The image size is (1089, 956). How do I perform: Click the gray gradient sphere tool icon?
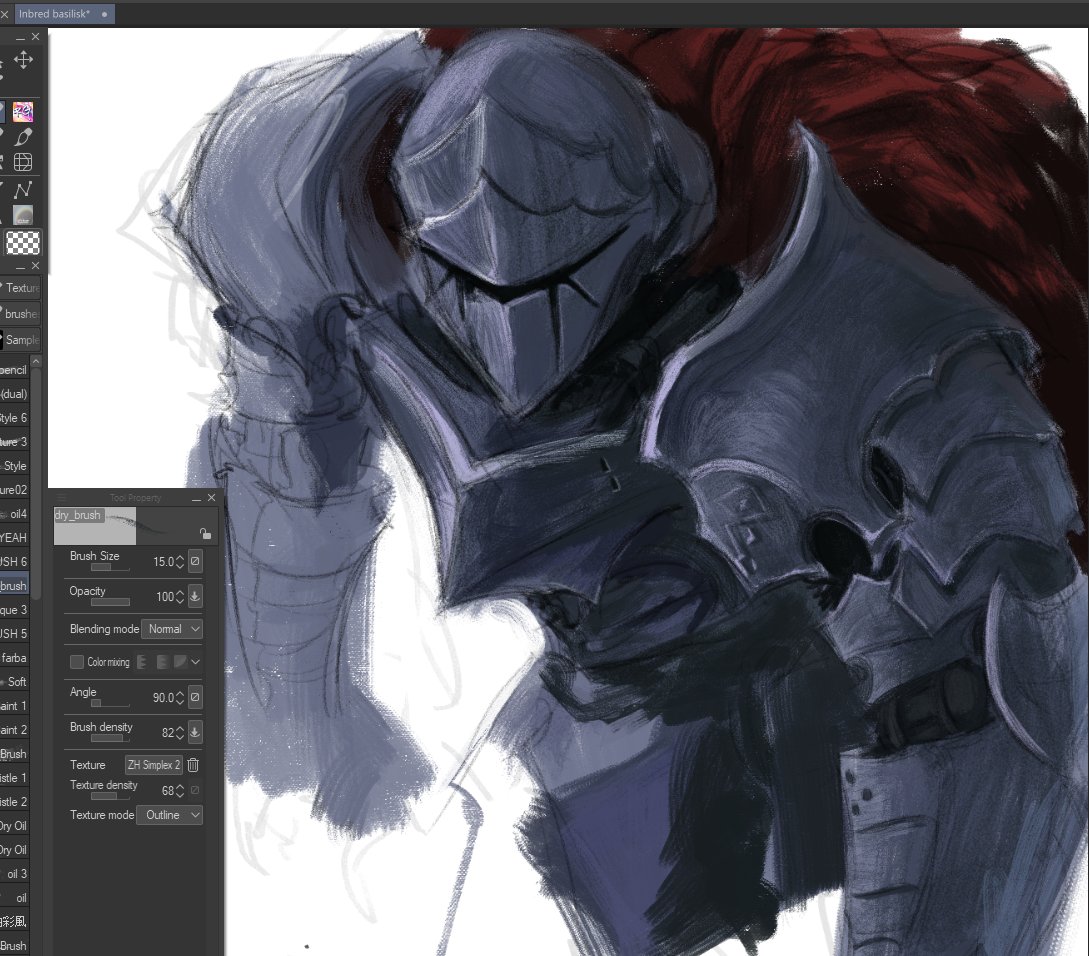[x=23, y=215]
